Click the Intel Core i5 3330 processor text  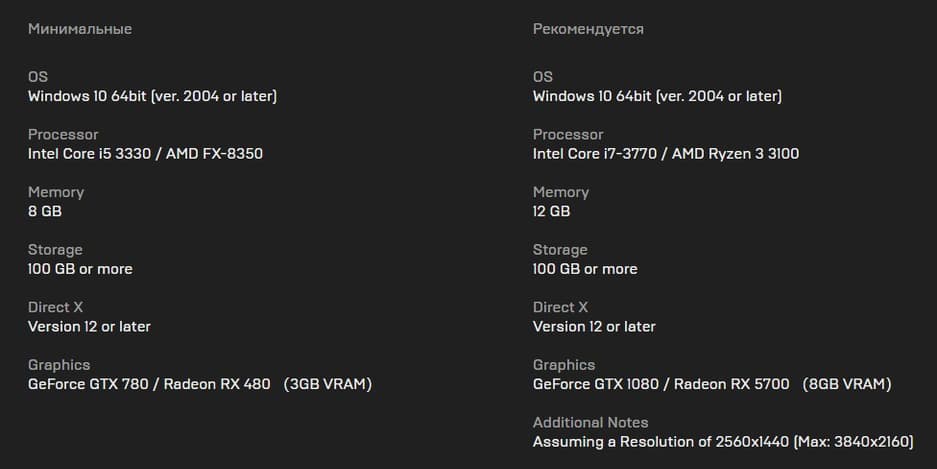(145, 154)
